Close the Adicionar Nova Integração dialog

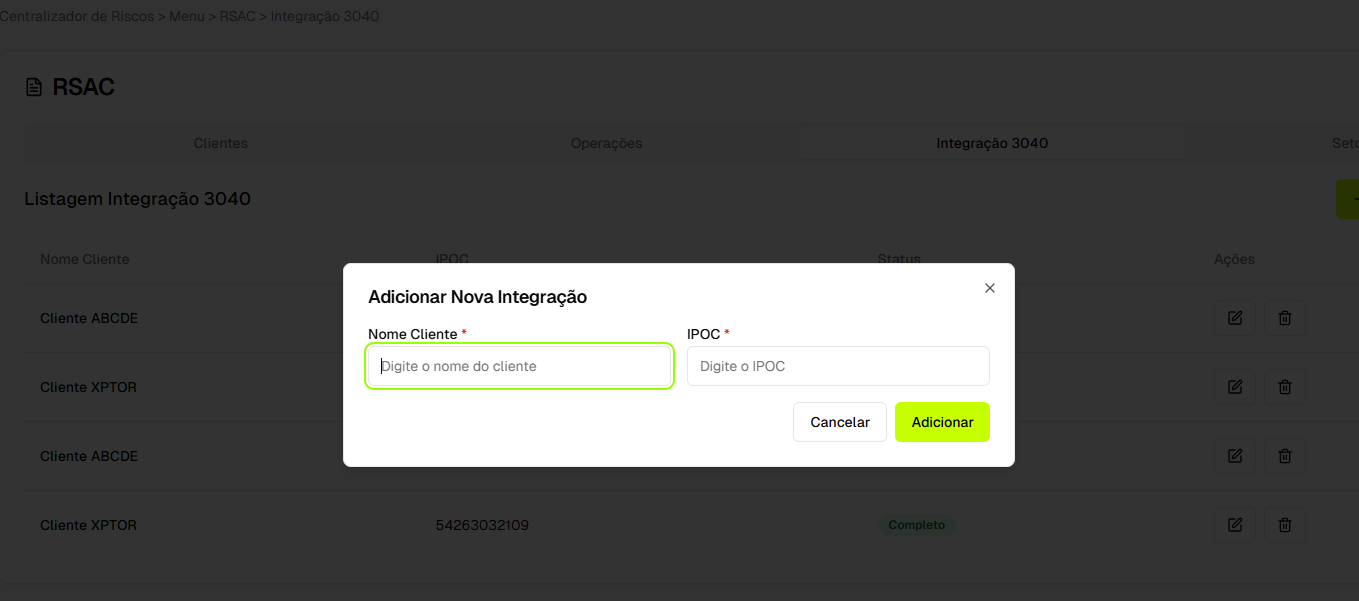click(990, 288)
